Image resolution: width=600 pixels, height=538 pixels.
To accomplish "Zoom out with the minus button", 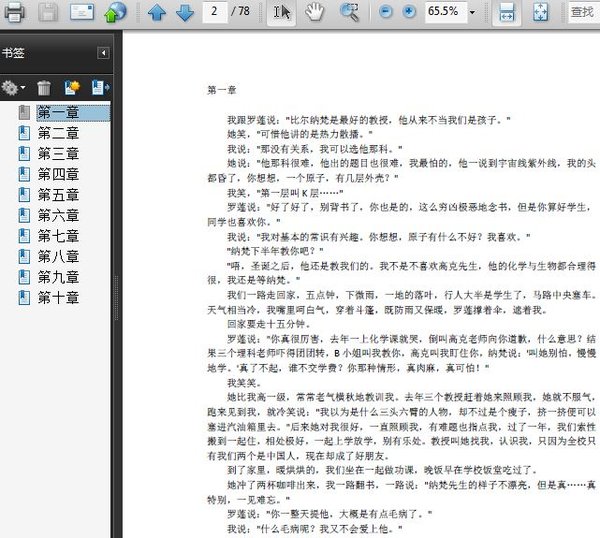I will coord(385,12).
